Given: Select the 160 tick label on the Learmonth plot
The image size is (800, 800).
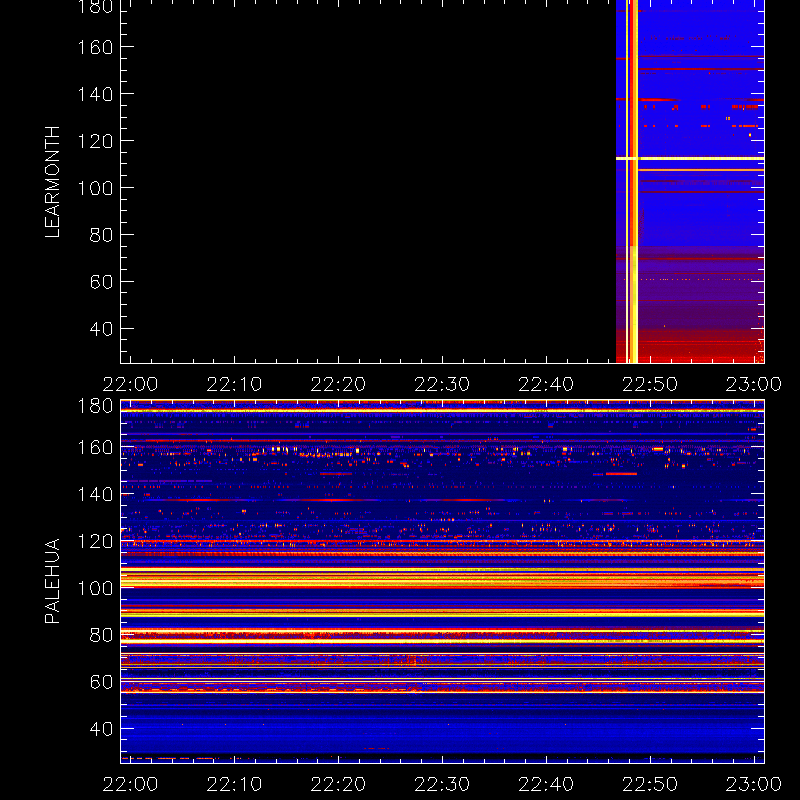Looking at the screenshot, I should point(95,47).
